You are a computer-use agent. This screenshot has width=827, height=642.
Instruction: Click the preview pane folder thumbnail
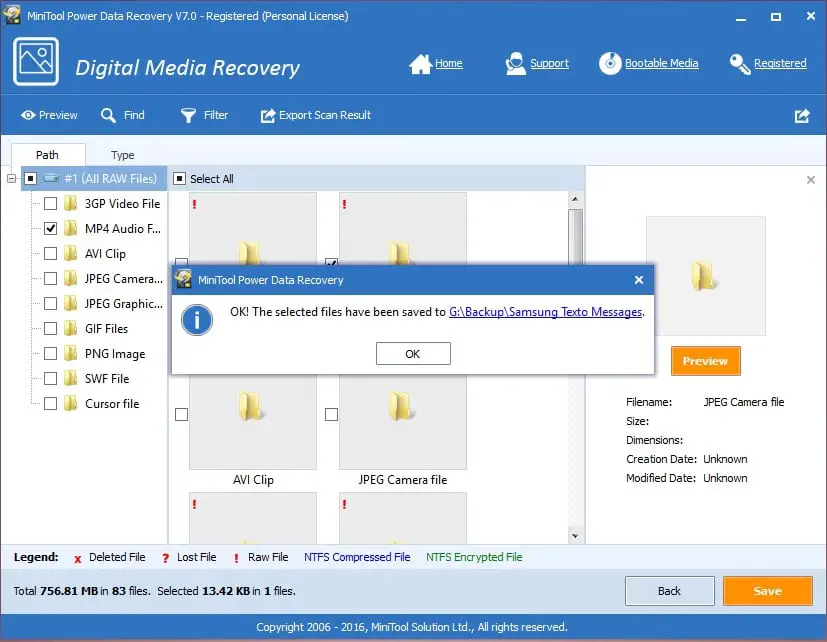[x=706, y=276]
